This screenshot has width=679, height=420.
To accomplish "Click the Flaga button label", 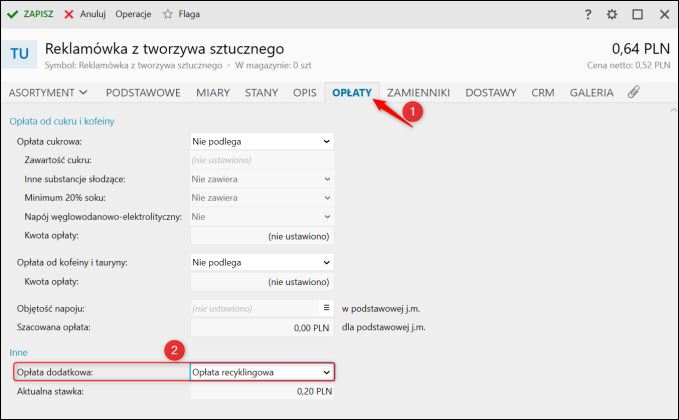I will (189, 14).
